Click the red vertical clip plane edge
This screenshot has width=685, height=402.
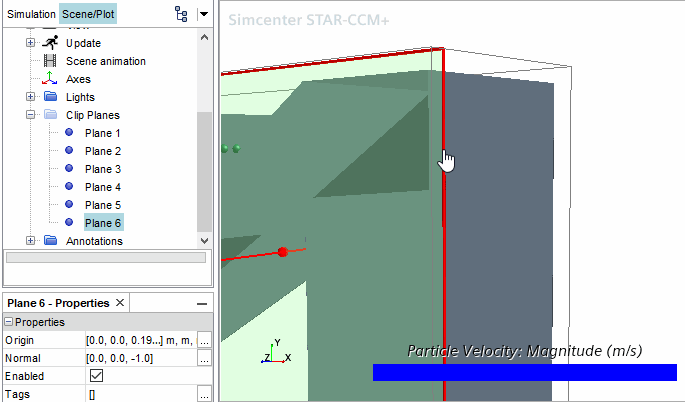pyautogui.click(x=444, y=225)
